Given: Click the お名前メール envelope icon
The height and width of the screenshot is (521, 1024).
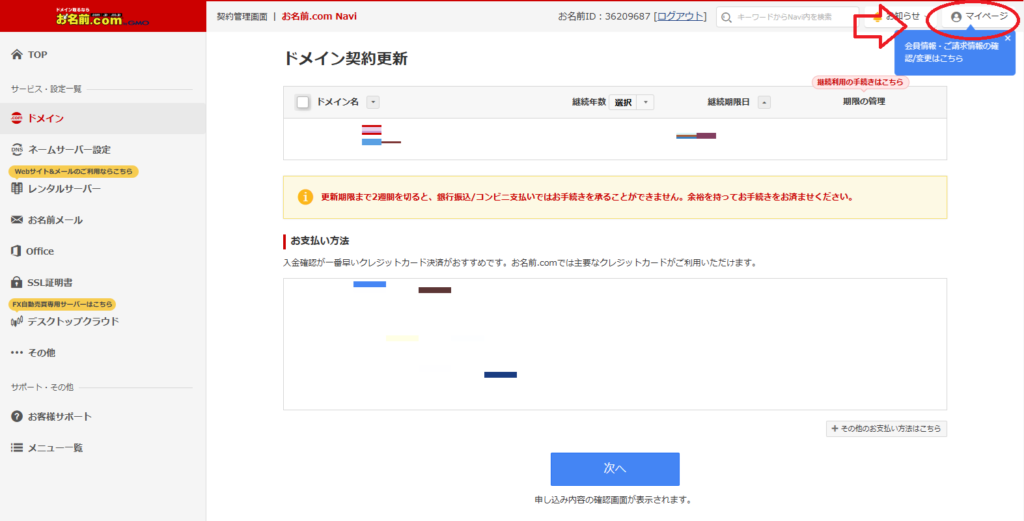Looking at the screenshot, I should pos(17,220).
